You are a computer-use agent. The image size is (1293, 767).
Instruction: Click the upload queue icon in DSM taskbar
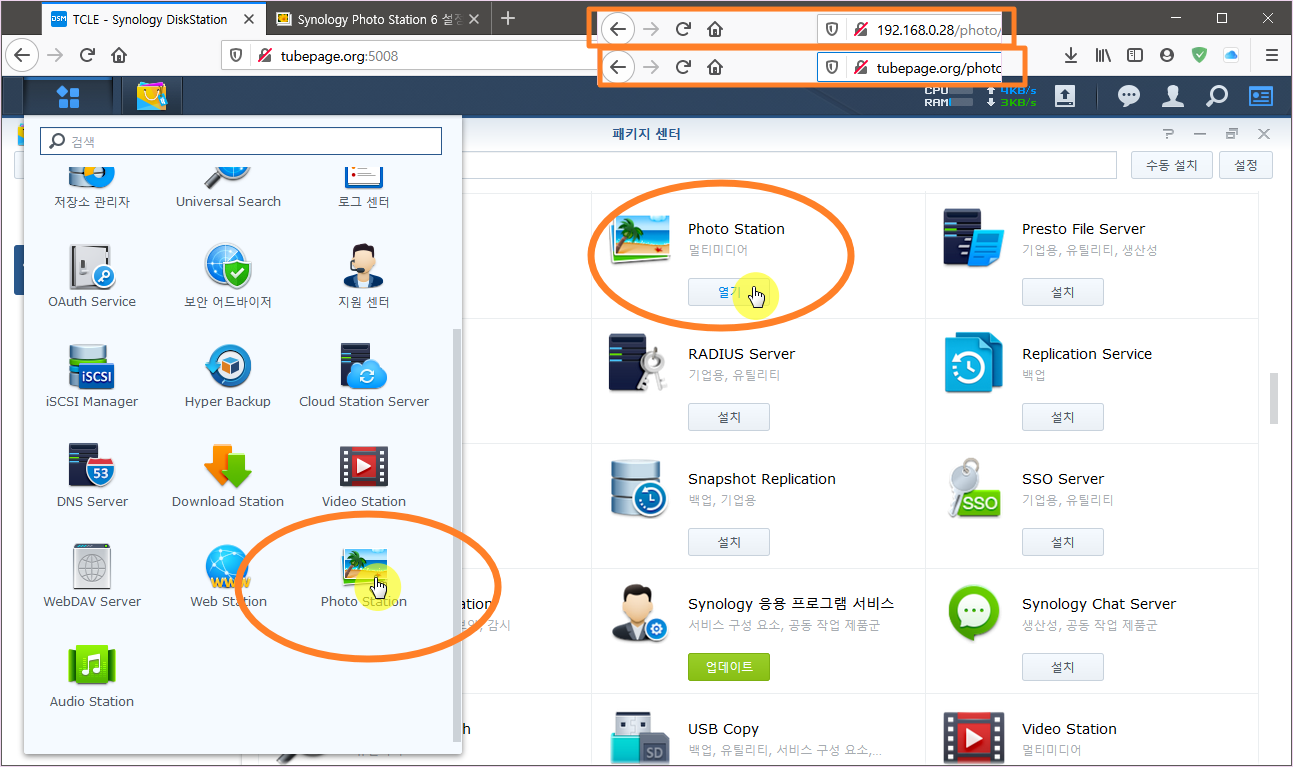(1065, 96)
